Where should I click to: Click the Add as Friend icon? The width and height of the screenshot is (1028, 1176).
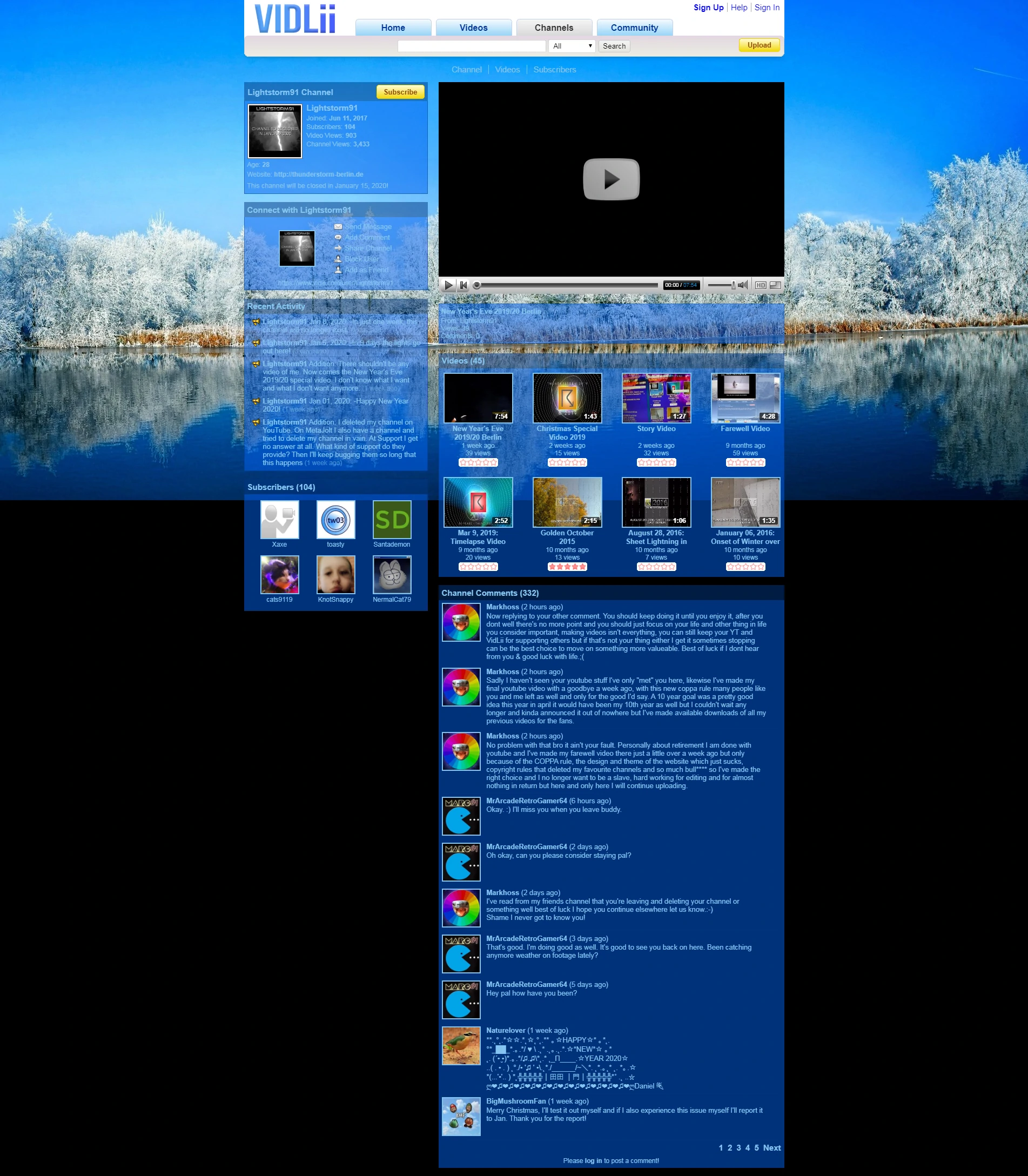(x=338, y=270)
